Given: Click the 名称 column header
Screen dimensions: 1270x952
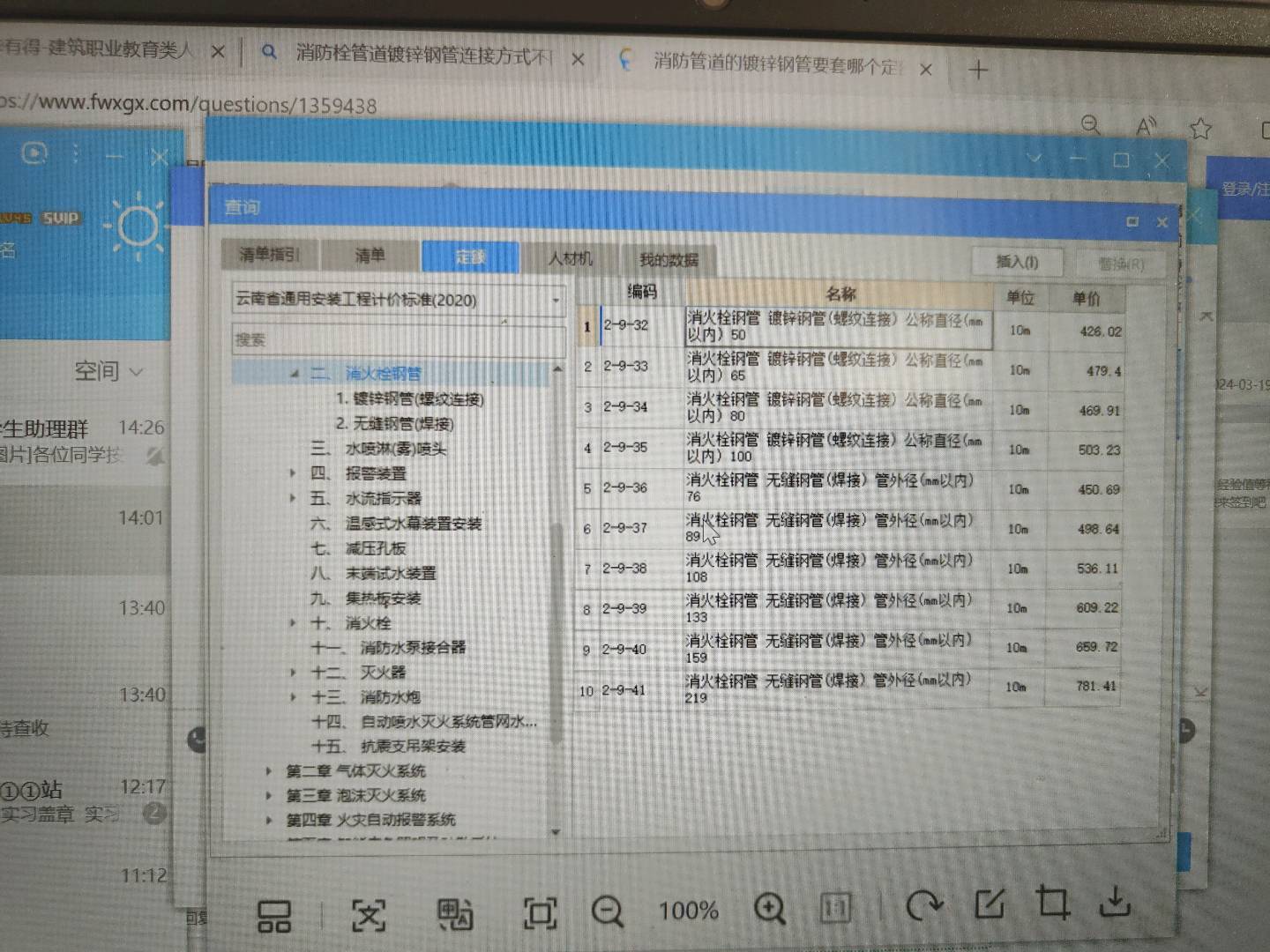Looking at the screenshot, I should (x=840, y=294).
